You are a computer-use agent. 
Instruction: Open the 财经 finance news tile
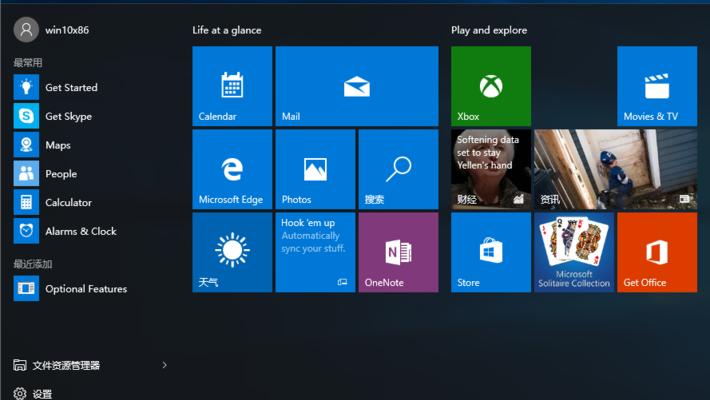point(491,169)
